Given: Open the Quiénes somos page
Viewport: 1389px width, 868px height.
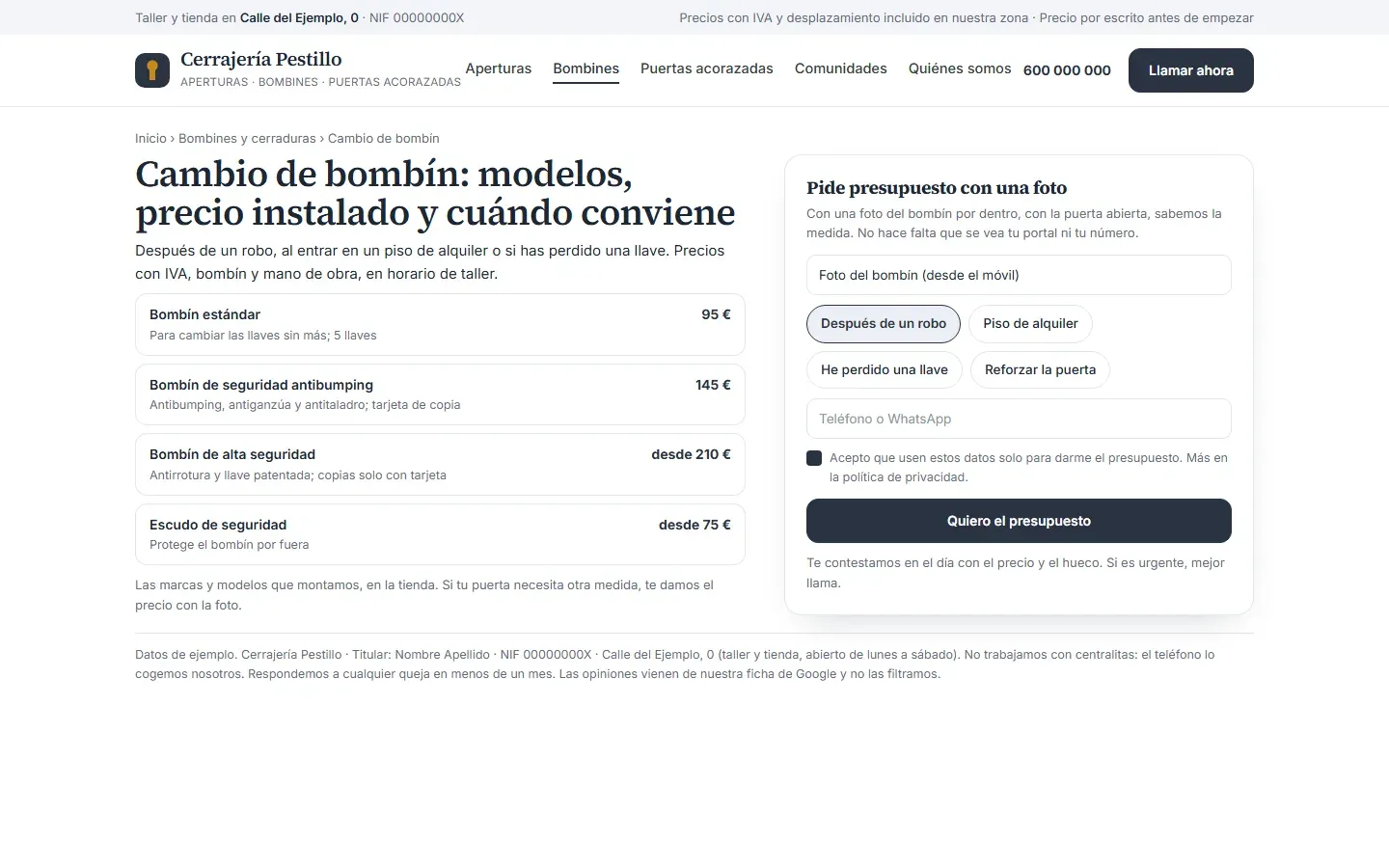Looking at the screenshot, I should pos(960,68).
